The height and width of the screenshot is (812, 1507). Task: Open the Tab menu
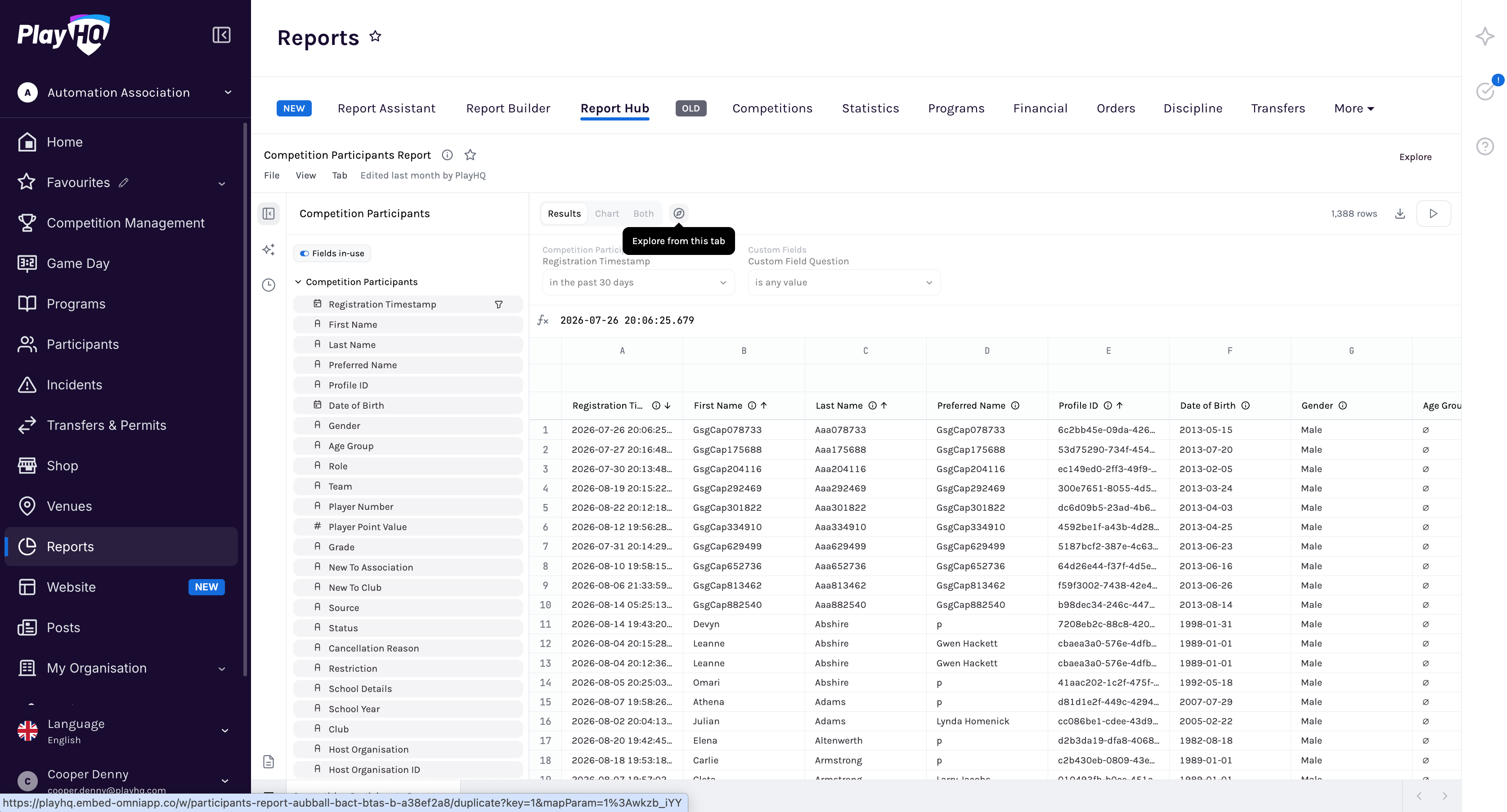point(339,175)
